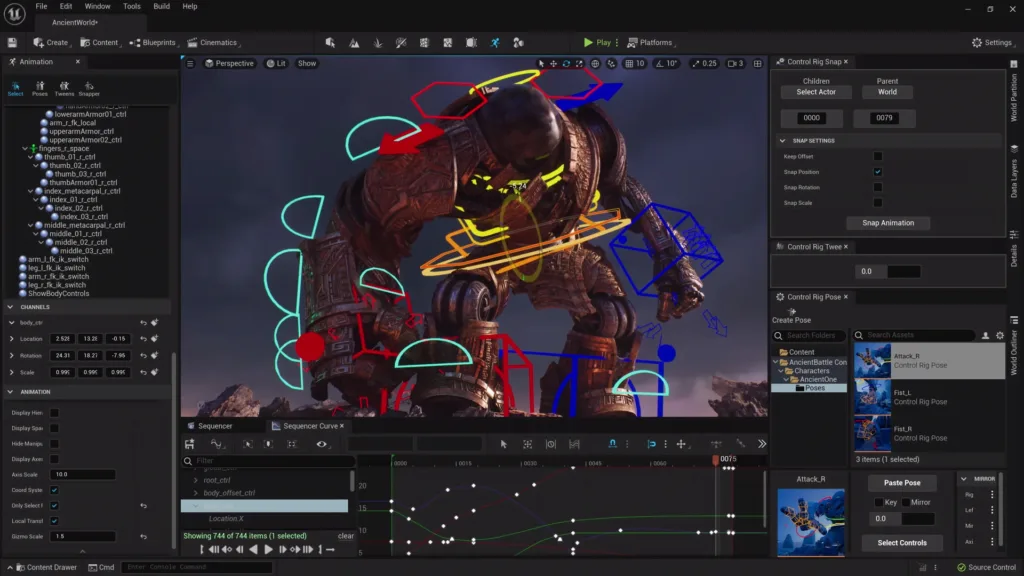1024x576 pixels.
Task: Expand the Rotation channel row
Action: 11,355
